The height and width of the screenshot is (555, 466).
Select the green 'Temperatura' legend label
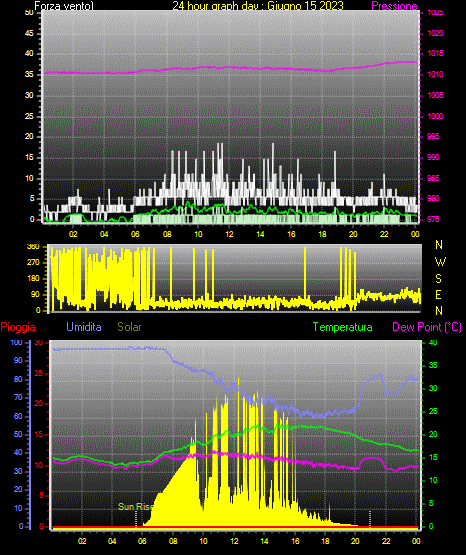343,327
